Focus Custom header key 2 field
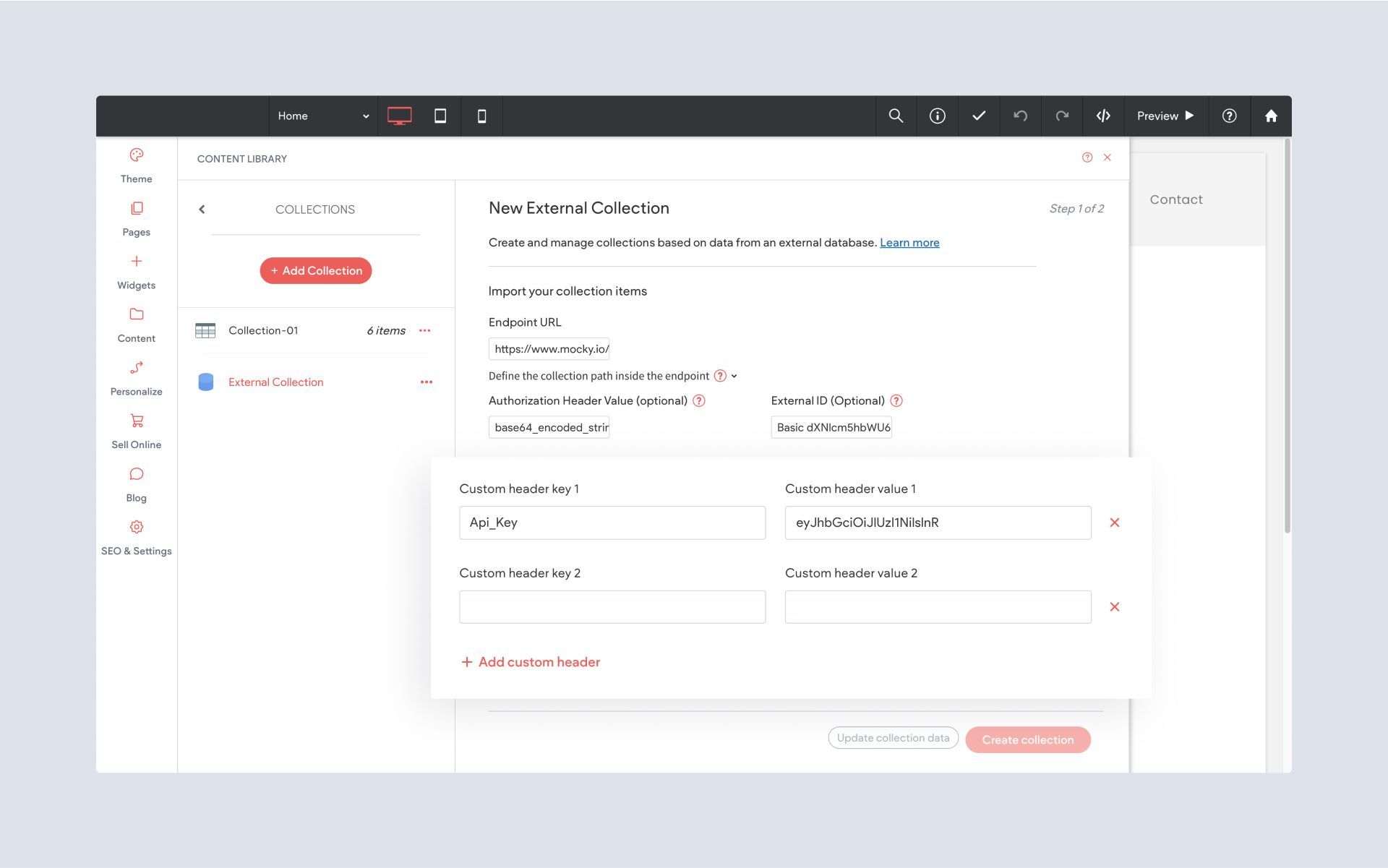Image resolution: width=1388 pixels, height=868 pixels. click(x=612, y=607)
